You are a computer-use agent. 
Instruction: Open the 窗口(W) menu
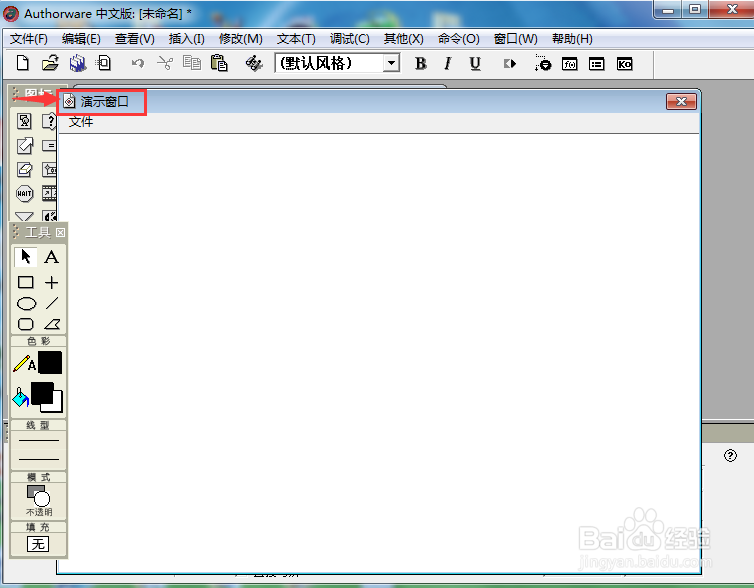coord(516,38)
